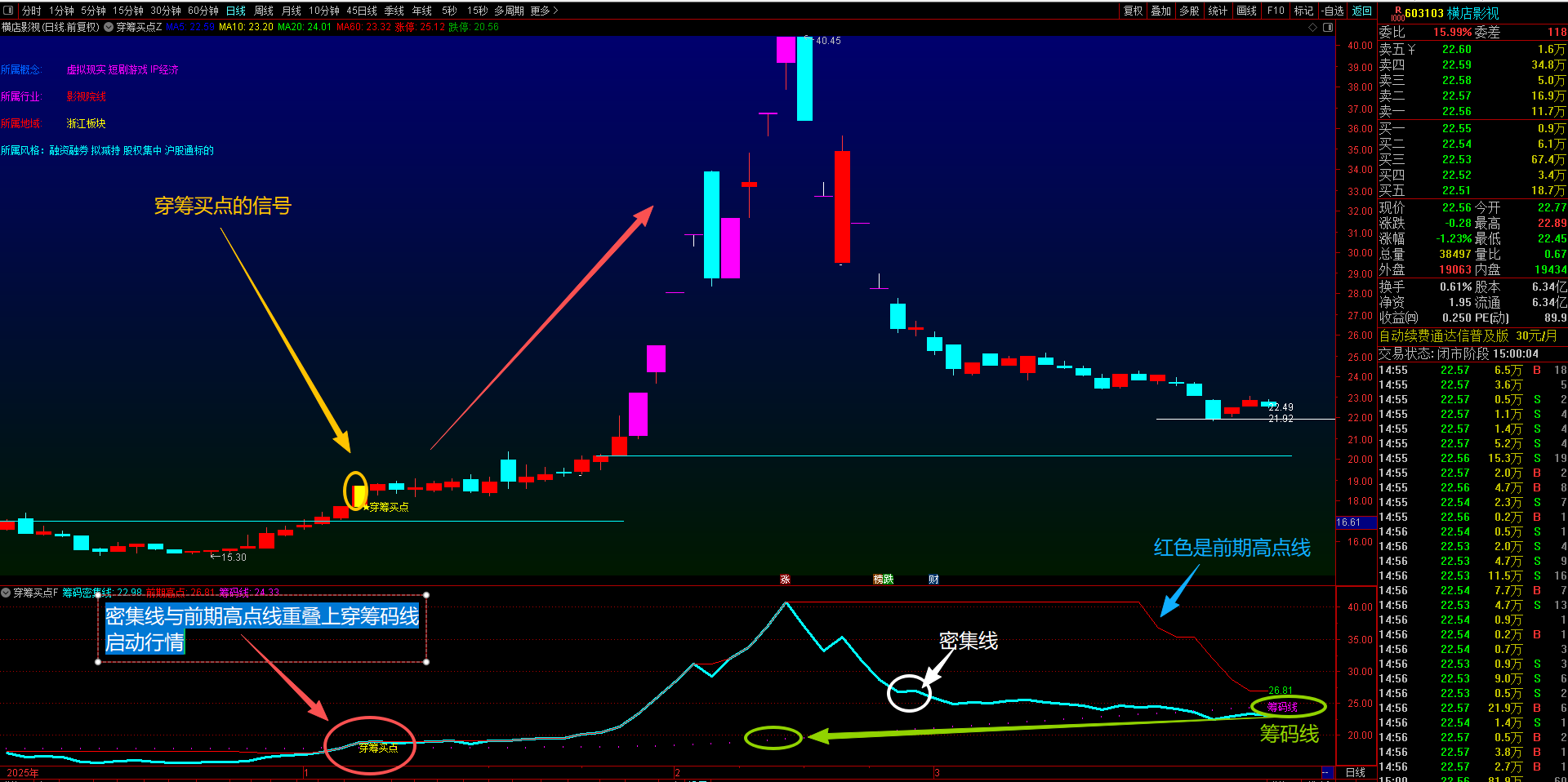The image size is (1568, 782).
Task: Click the minus button beside 日线 at bottom
Action: [1327, 772]
